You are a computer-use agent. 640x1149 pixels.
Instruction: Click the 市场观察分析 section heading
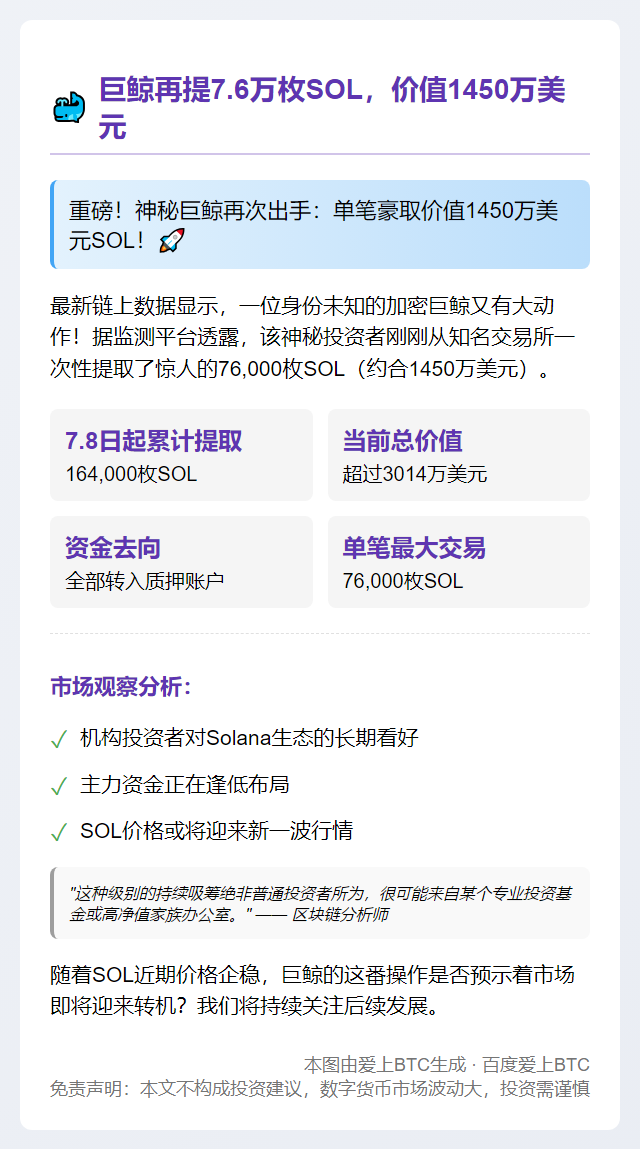(121, 687)
